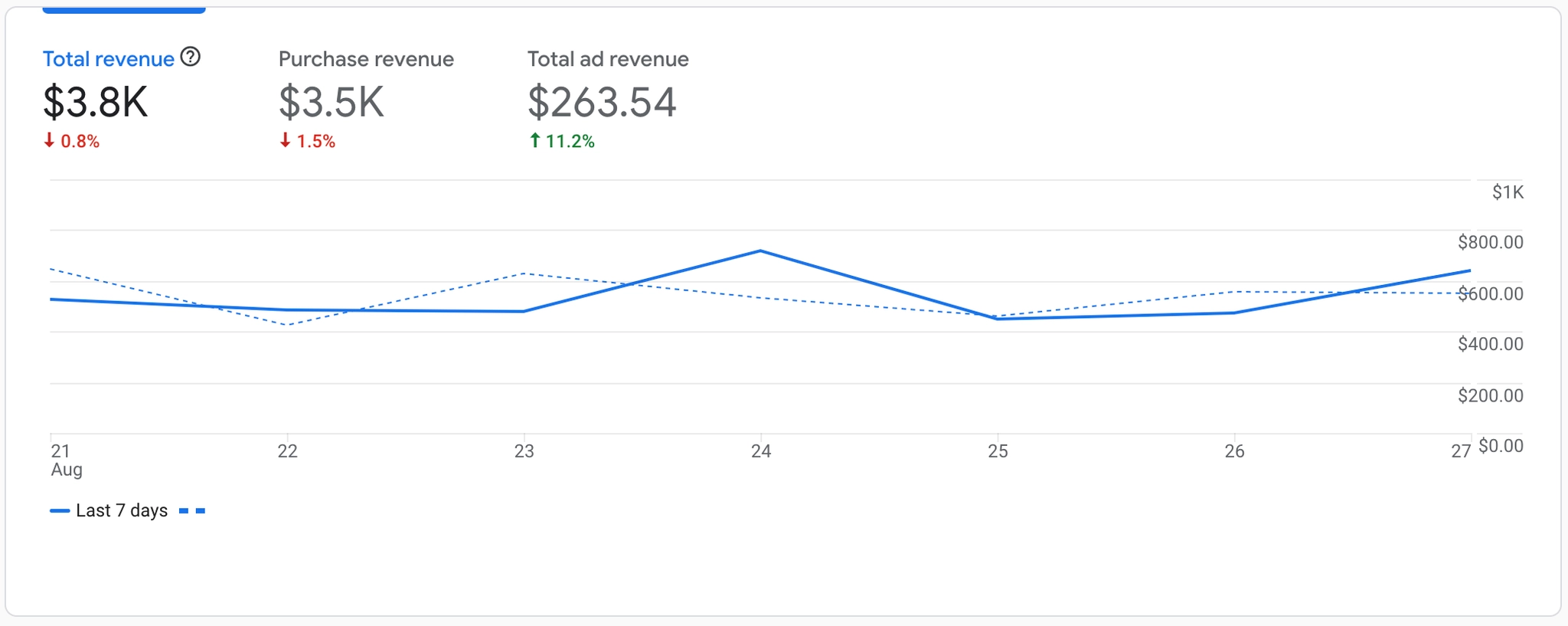
Task: Click the 21 Aug date label
Action: 65,460
